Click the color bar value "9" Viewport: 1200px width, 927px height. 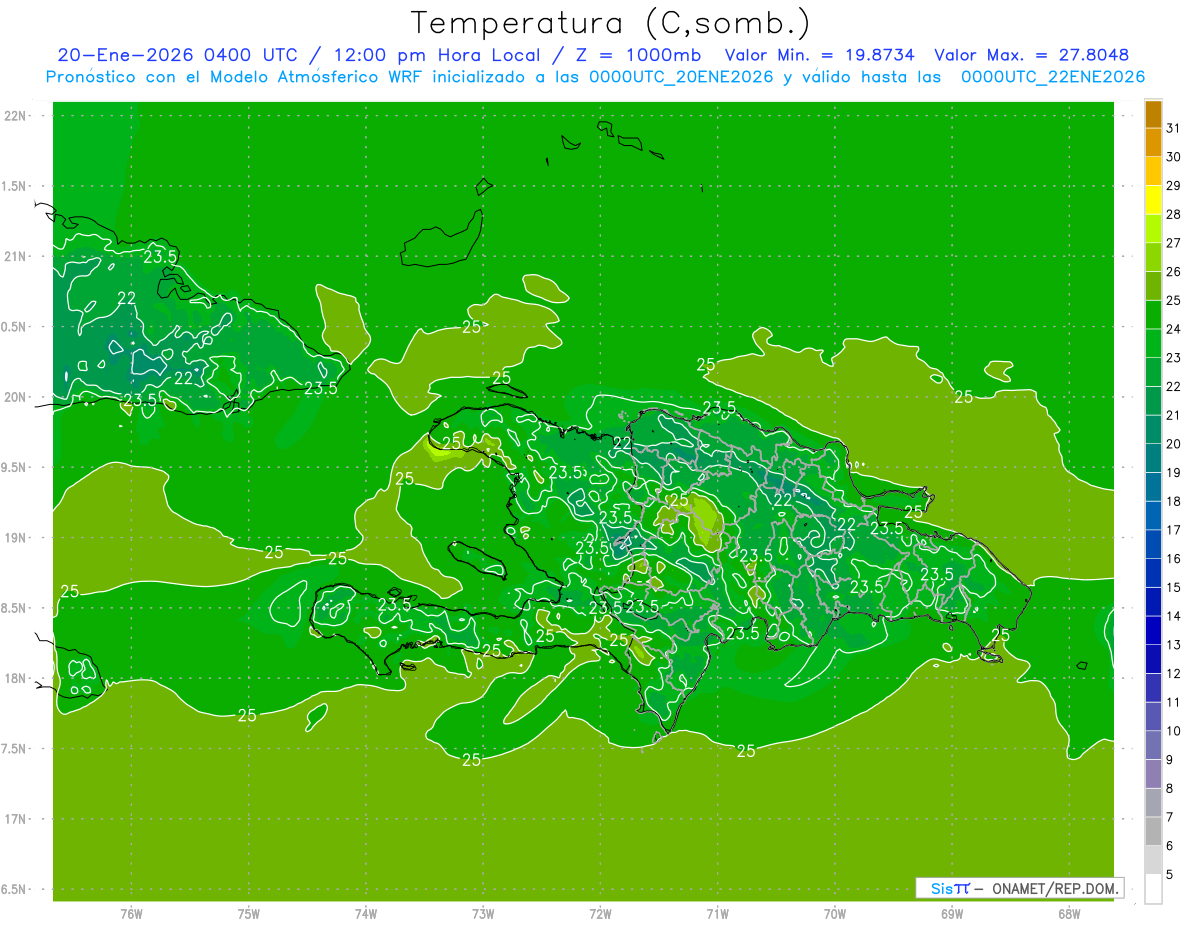[1170, 760]
